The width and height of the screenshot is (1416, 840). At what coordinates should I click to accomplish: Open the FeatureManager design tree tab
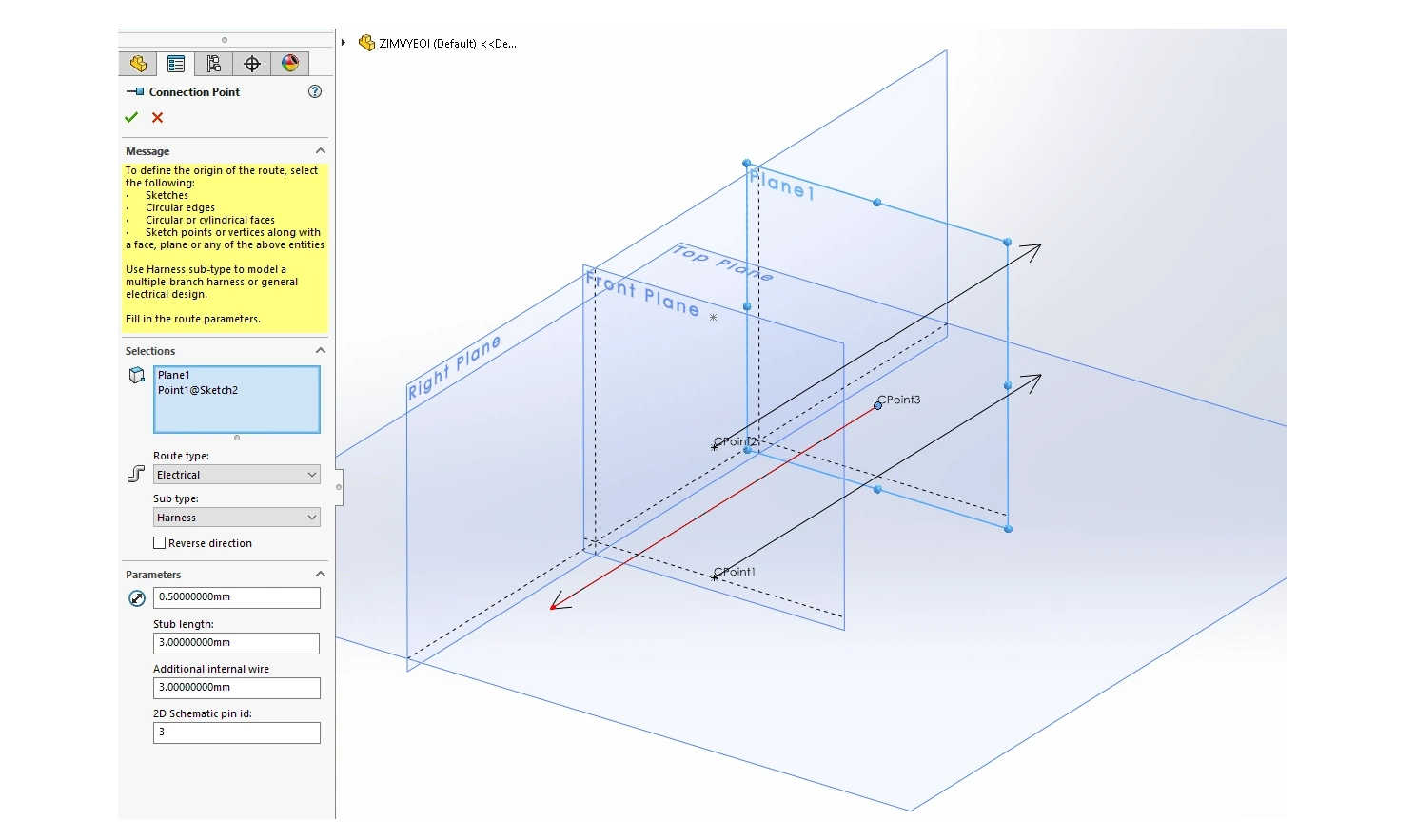(x=138, y=64)
